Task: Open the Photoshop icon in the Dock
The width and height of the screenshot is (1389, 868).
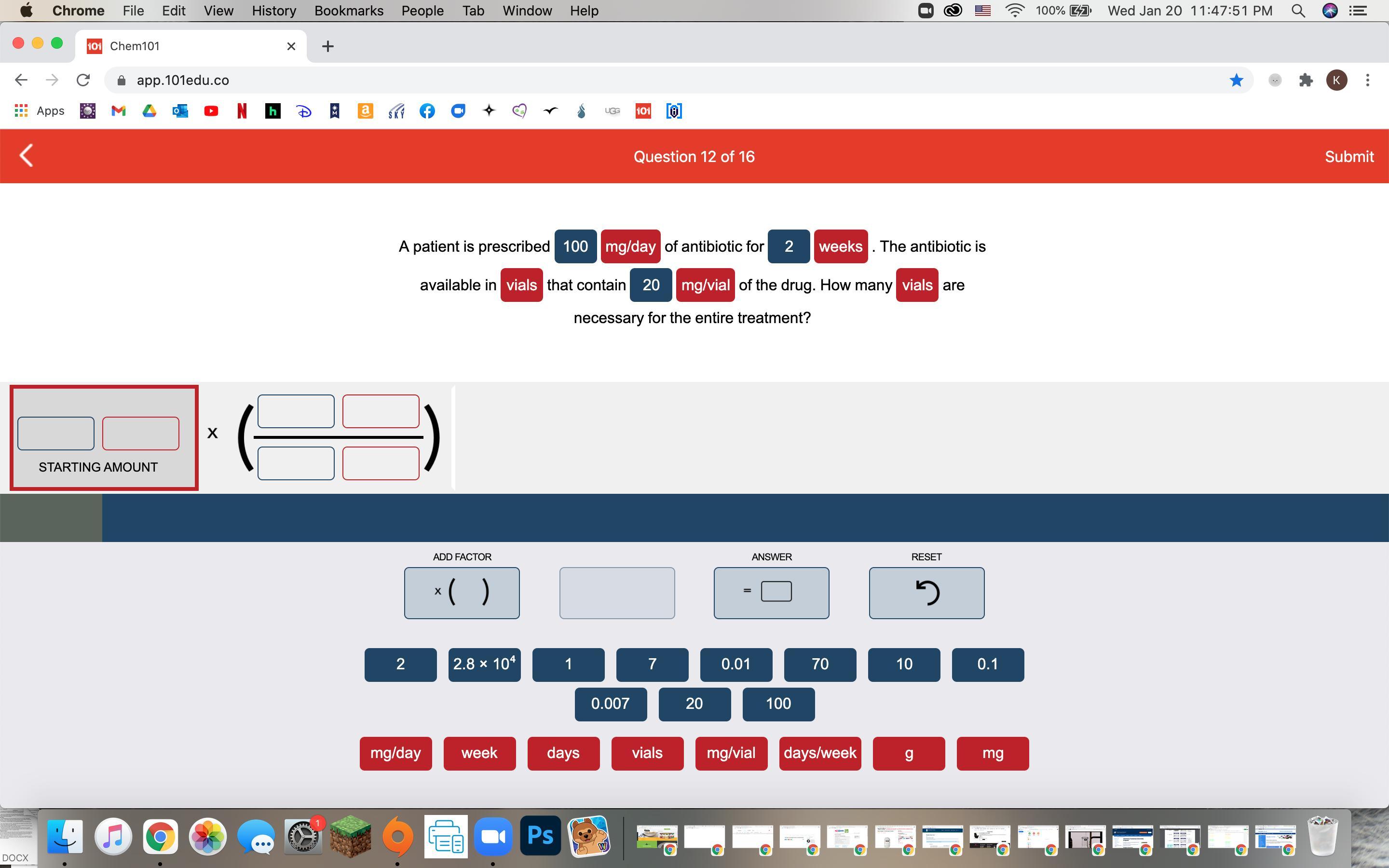Action: point(540,836)
